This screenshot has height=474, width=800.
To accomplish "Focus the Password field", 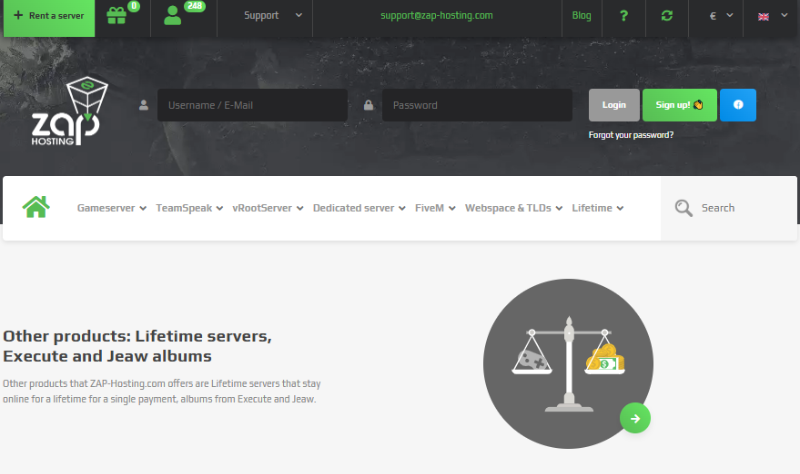I will (477, 105).
